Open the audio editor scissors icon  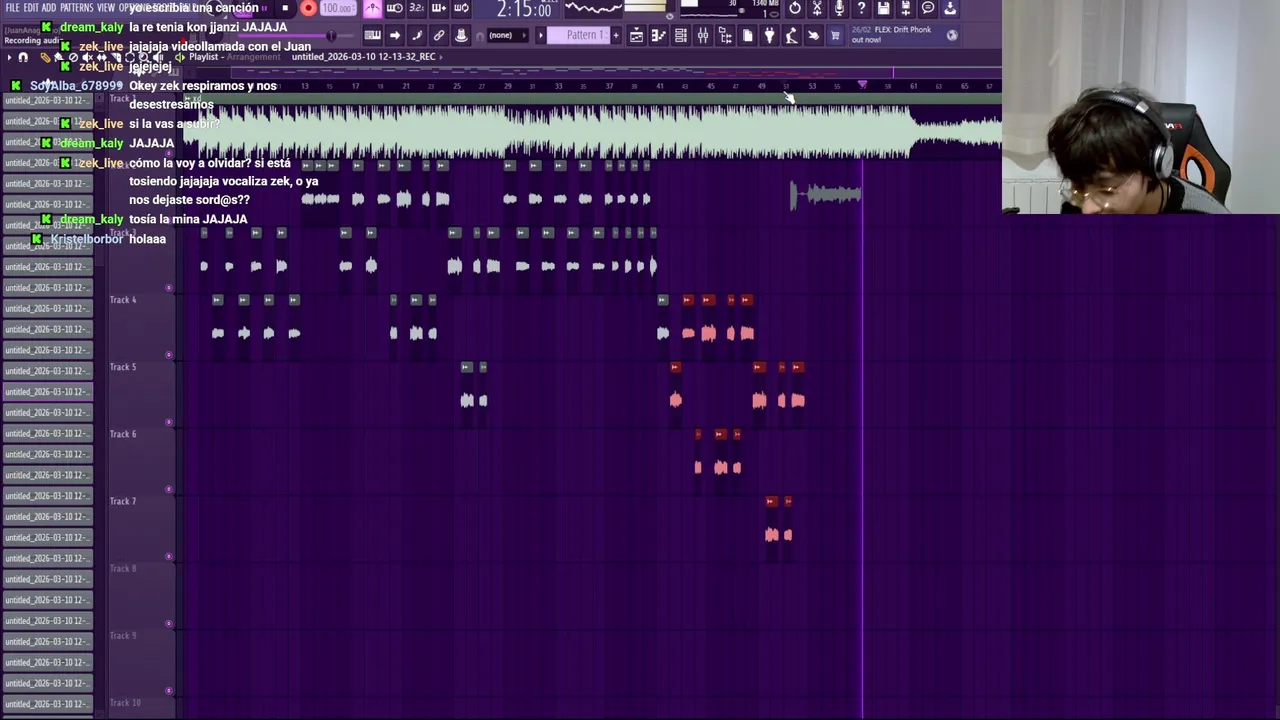point(817,8)
